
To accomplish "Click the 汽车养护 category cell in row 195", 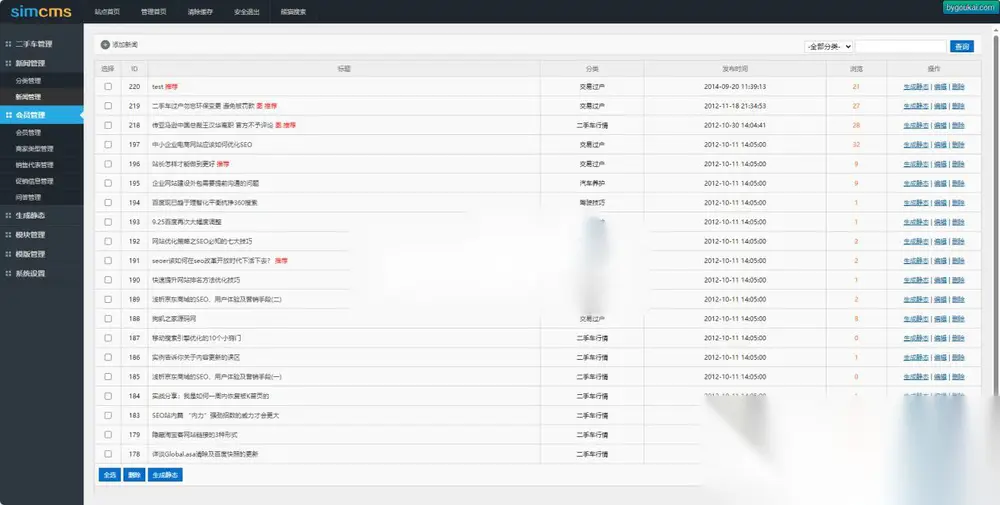I will pos(592,183).
